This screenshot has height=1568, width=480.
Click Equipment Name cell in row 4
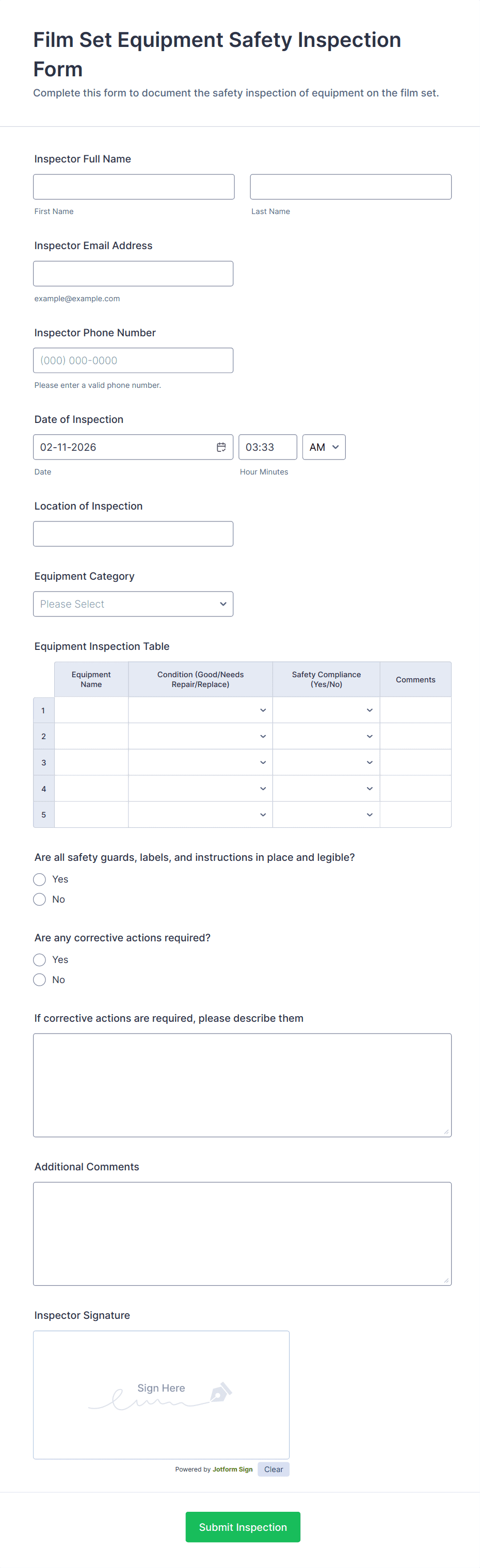(91, 789)
